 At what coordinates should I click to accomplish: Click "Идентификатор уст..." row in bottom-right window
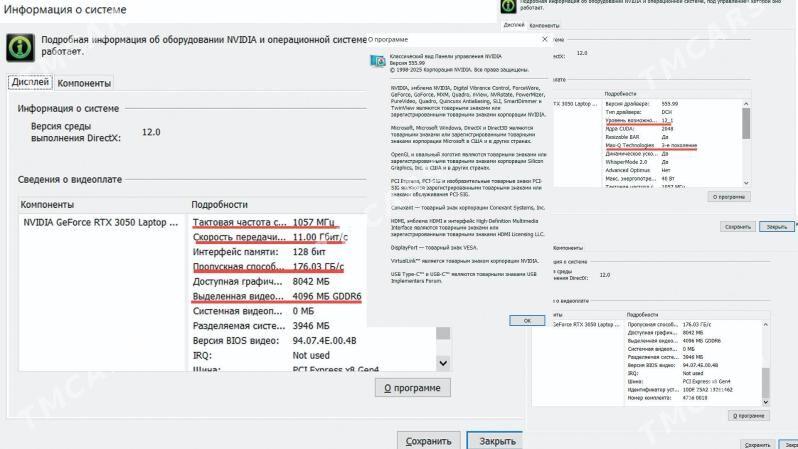(680, 389)
